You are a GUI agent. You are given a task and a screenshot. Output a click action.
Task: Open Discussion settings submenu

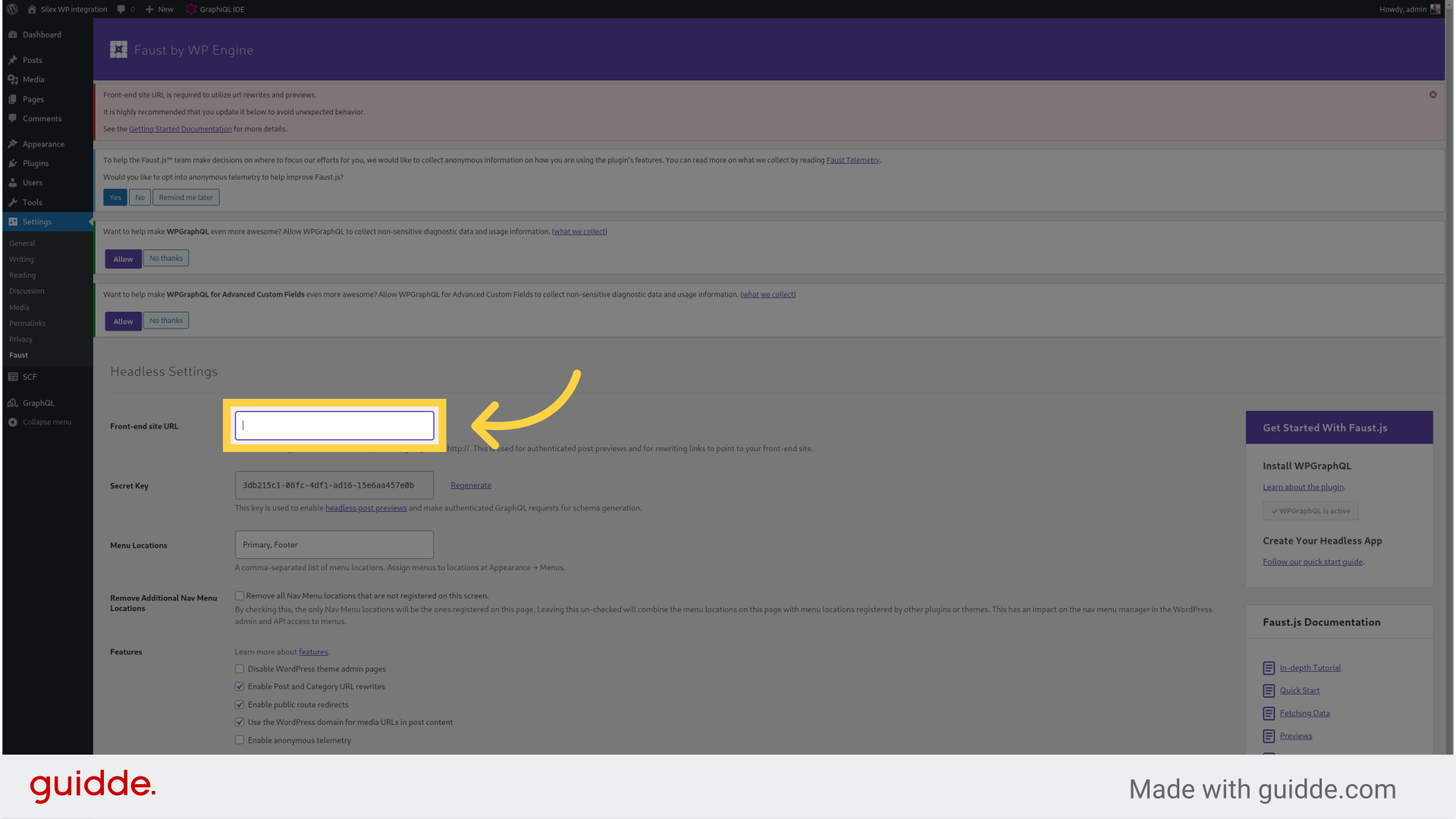[27, 291]
